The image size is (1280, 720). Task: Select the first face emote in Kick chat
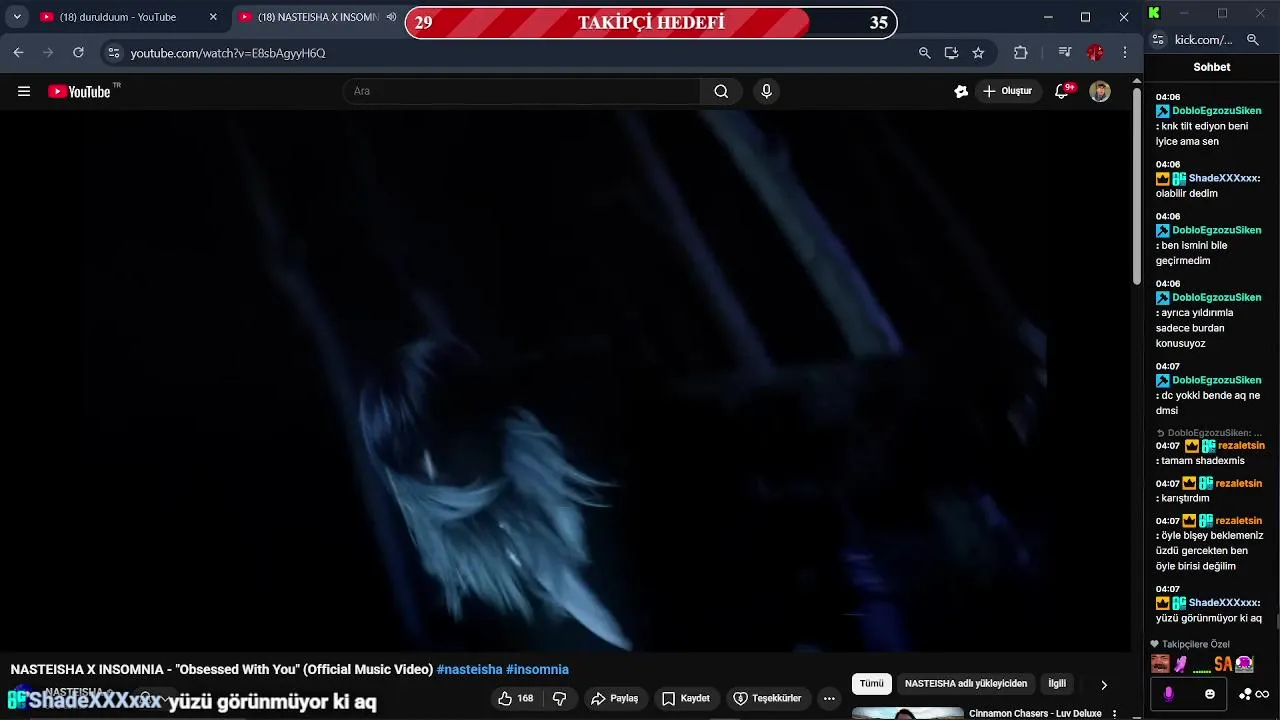(1160, 664)
